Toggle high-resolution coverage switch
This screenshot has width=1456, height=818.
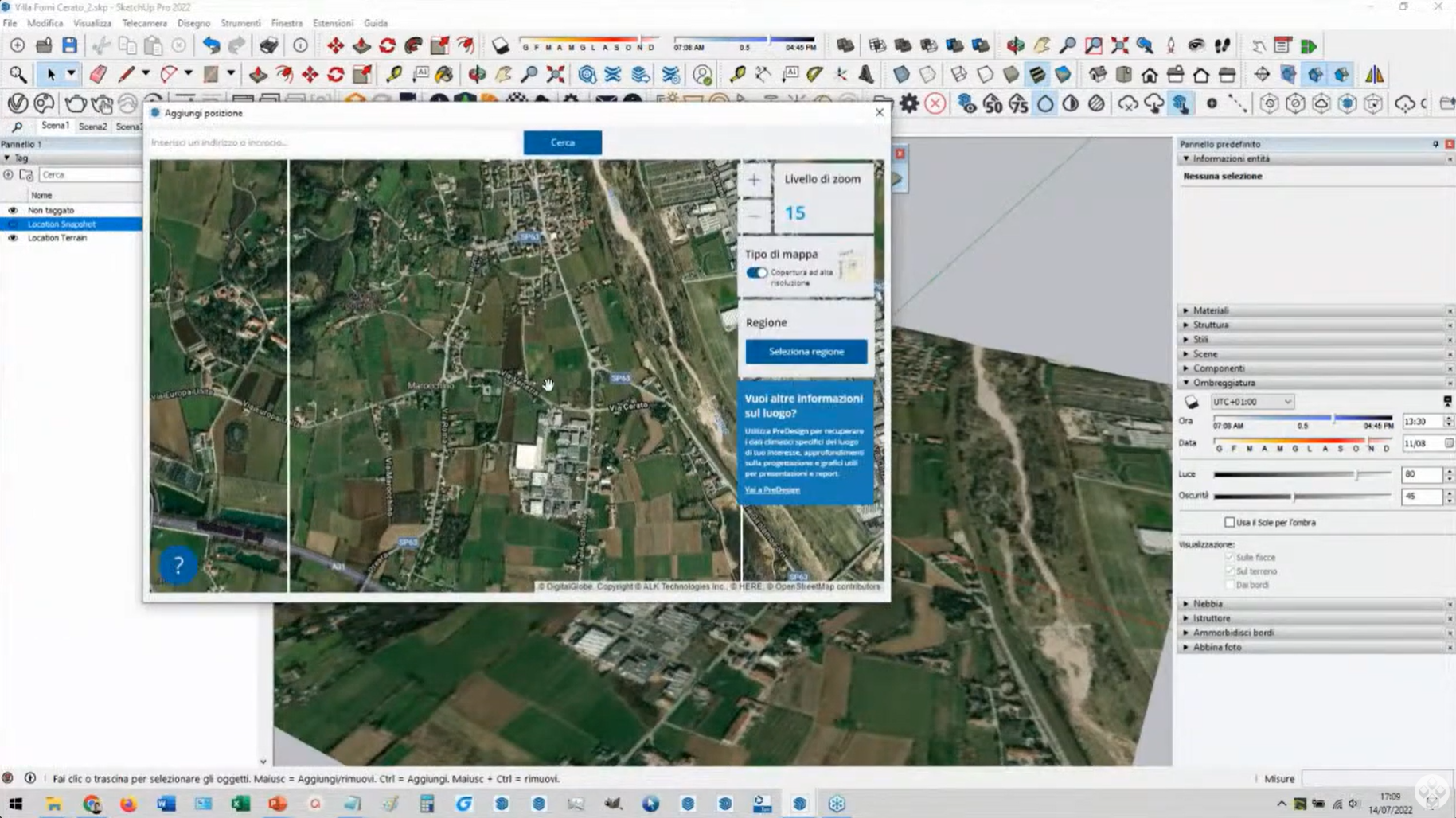[756, 273]
